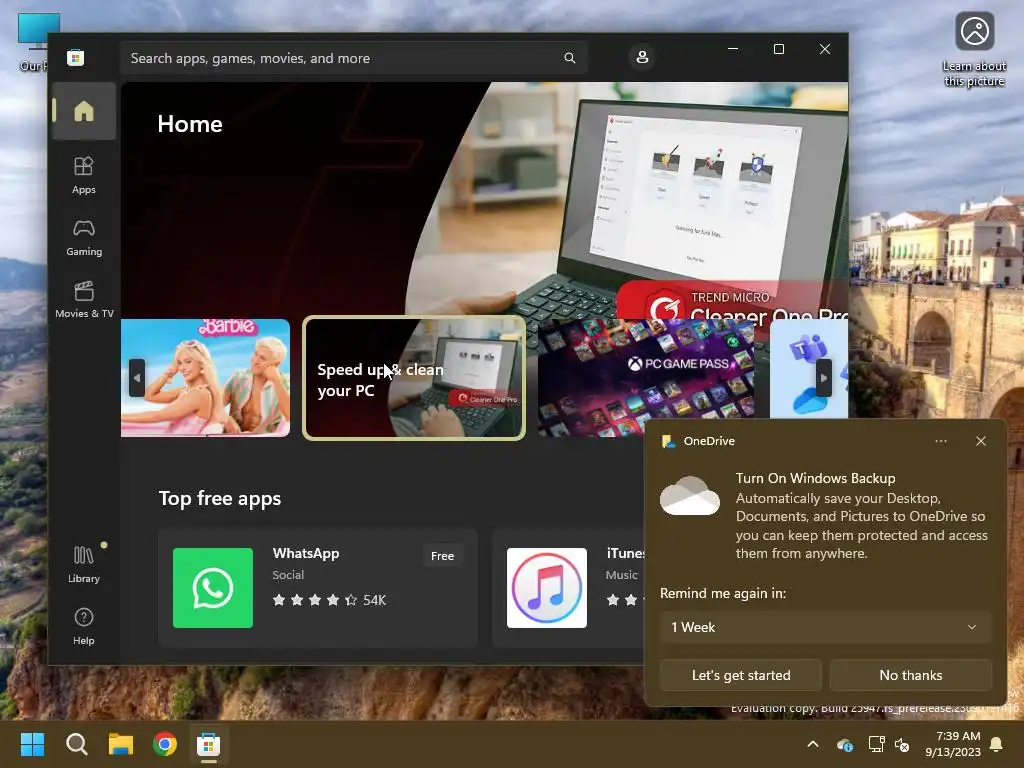
Task: Dismiss the OneDrive notification
Action: click(x=980, y=441)
